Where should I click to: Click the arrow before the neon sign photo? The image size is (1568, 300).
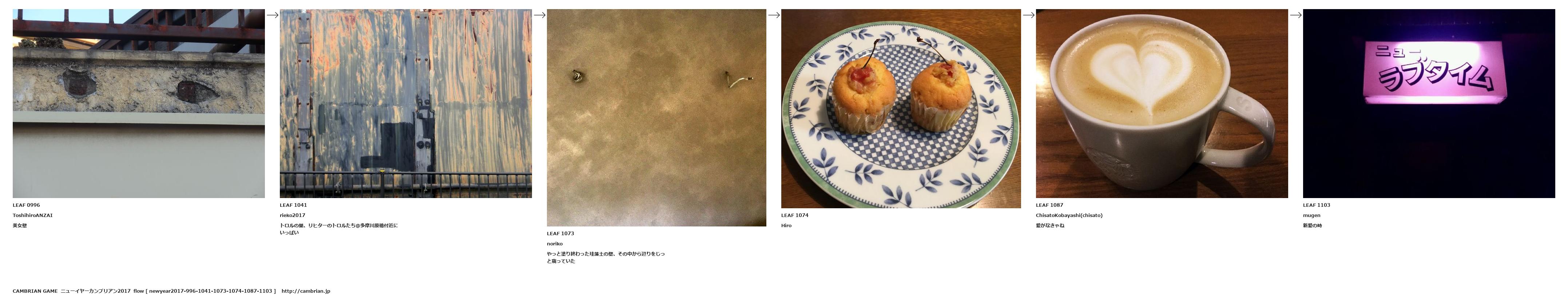[x=1296, y=15]
